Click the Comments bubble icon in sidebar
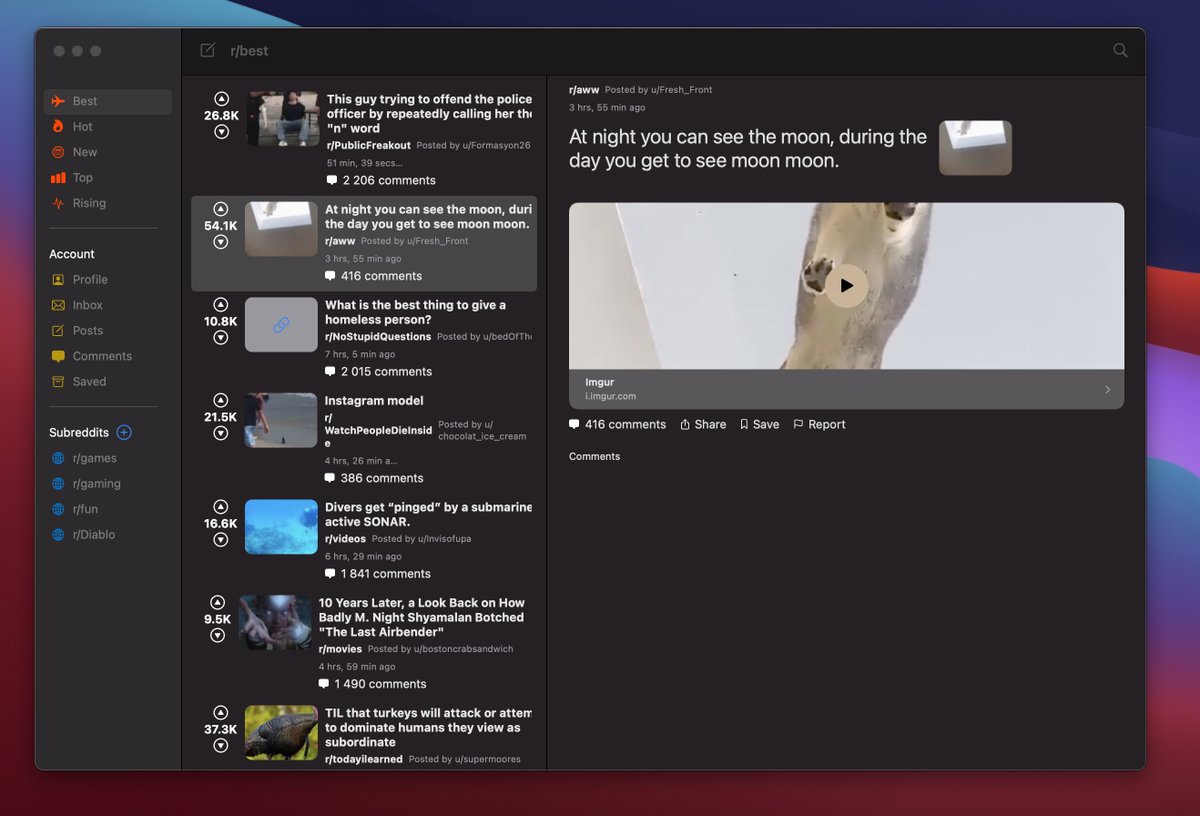Image resolution: width=1200 pixels, height=816 pixels. [x=58, y=356]
